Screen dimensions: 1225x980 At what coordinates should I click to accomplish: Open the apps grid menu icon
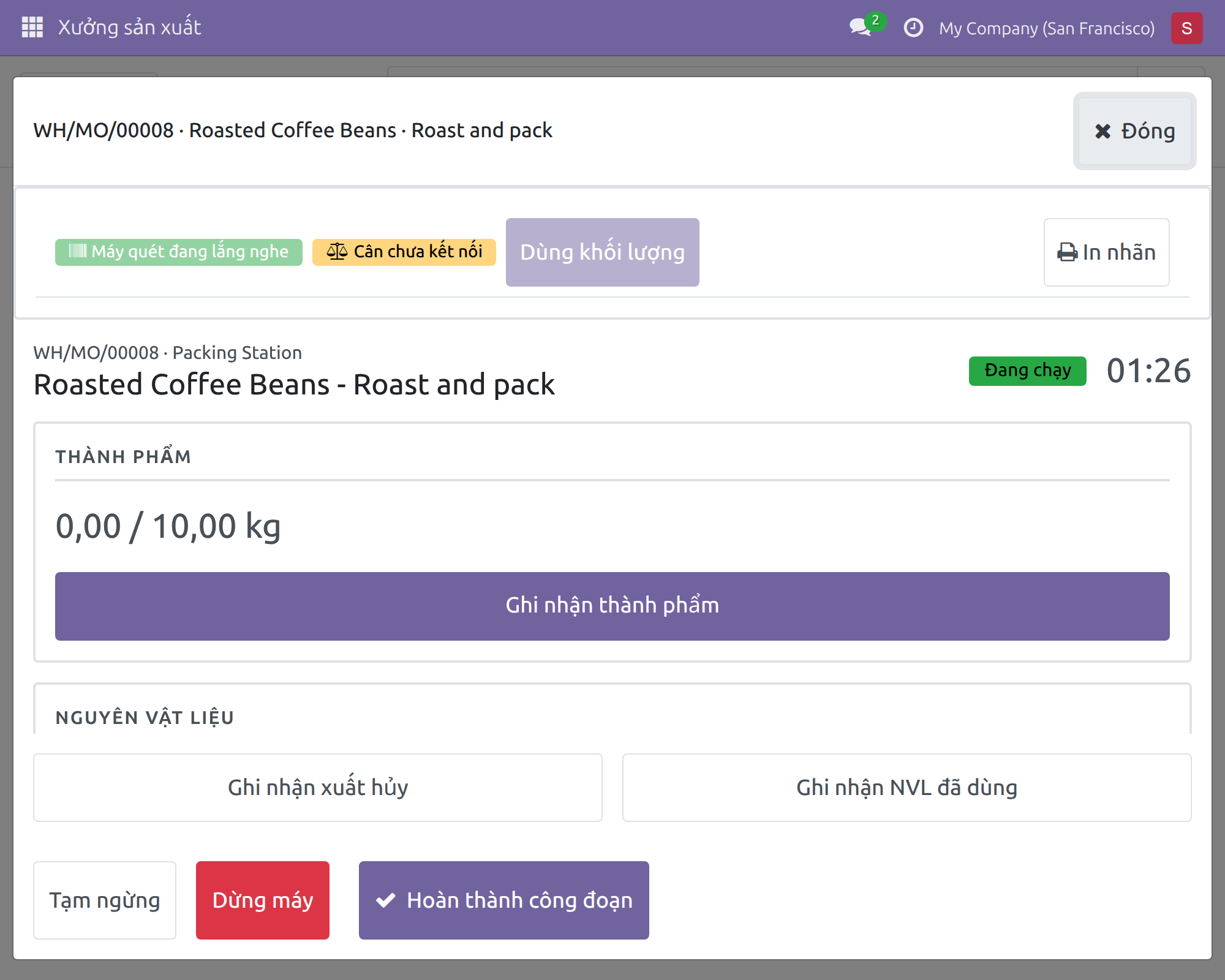tap(32, 28)
